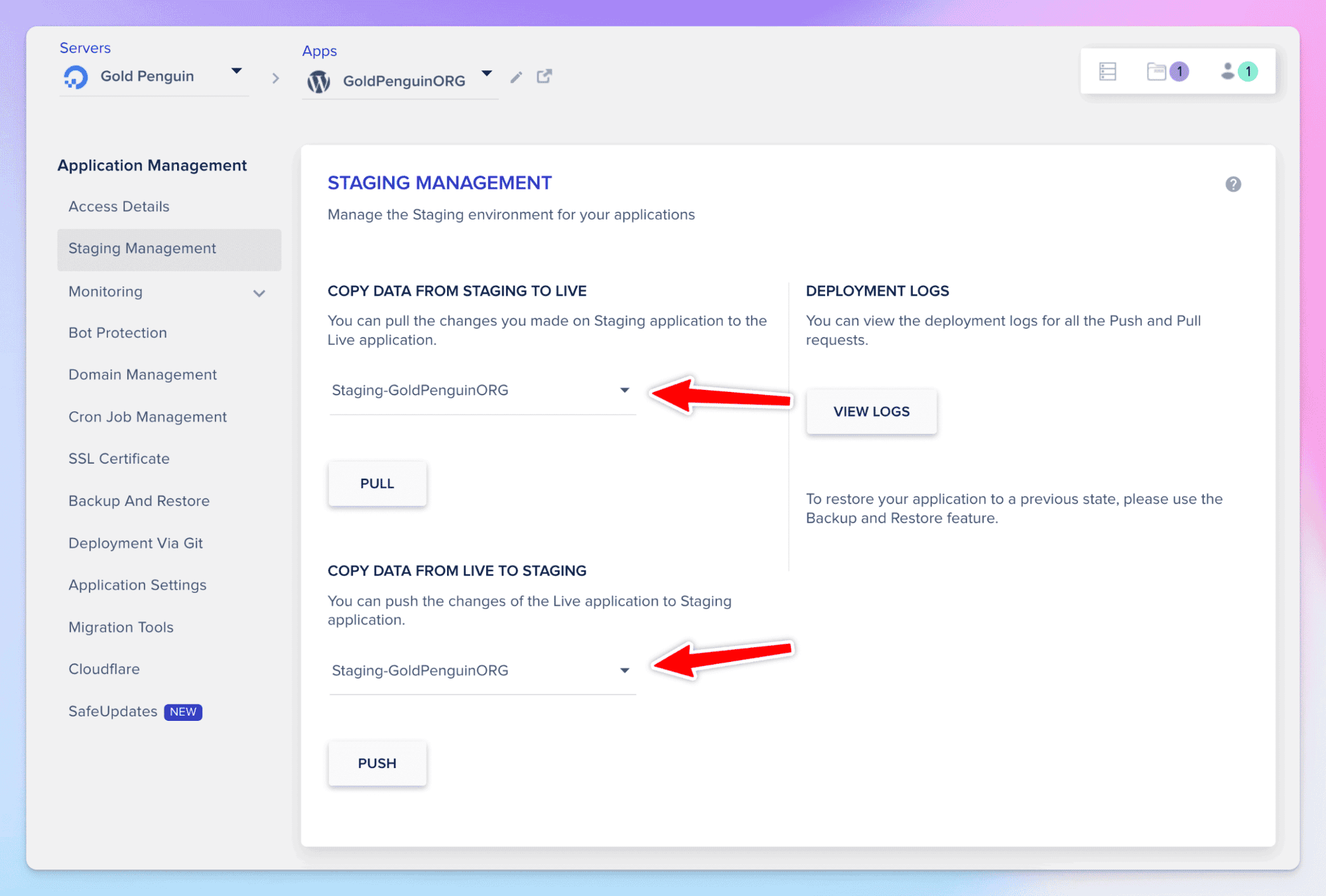Open staging dropdown above Pull button
This screenshot has height=896, width=1326.
tap(482, 391)
